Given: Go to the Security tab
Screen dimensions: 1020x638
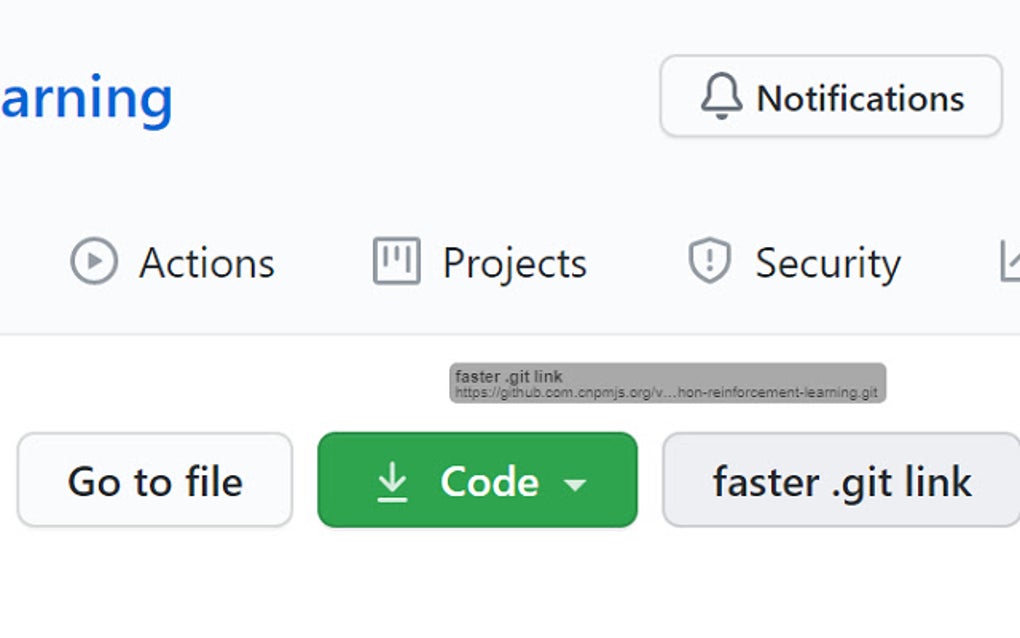Looking at the screenshot, I should click(827, 263).
